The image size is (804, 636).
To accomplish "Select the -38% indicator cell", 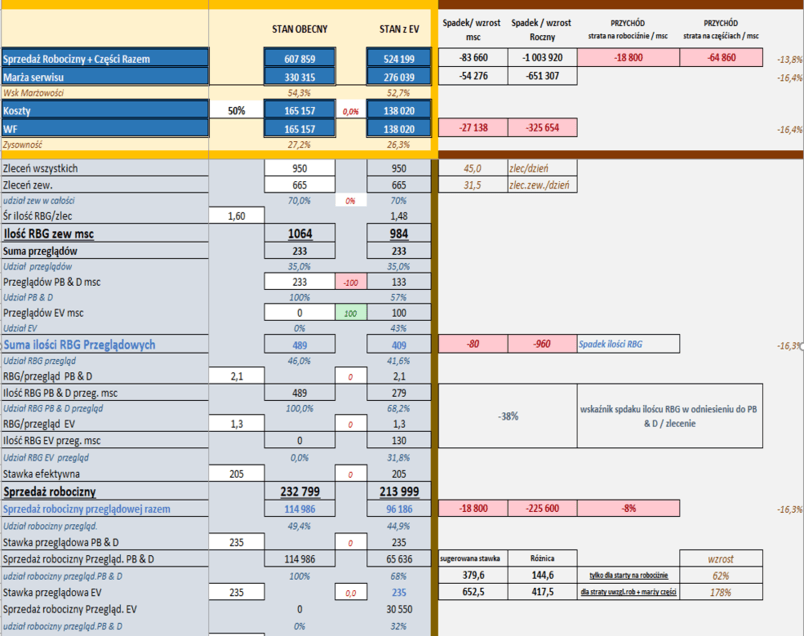I will click(508, 416).
